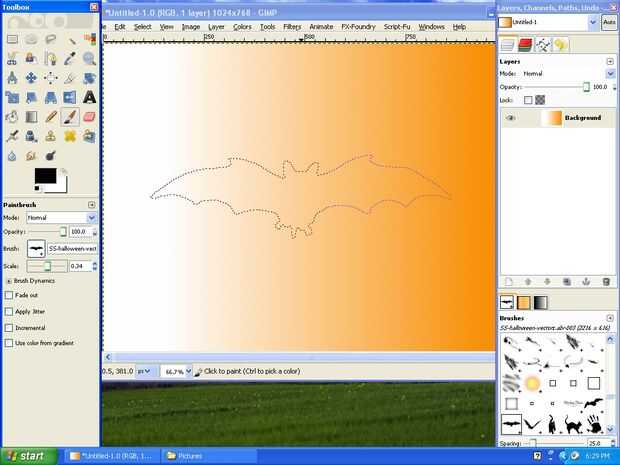Open the Script-Fu menu
Viewport: 620px width, 465px height.
tap(397, 27)
